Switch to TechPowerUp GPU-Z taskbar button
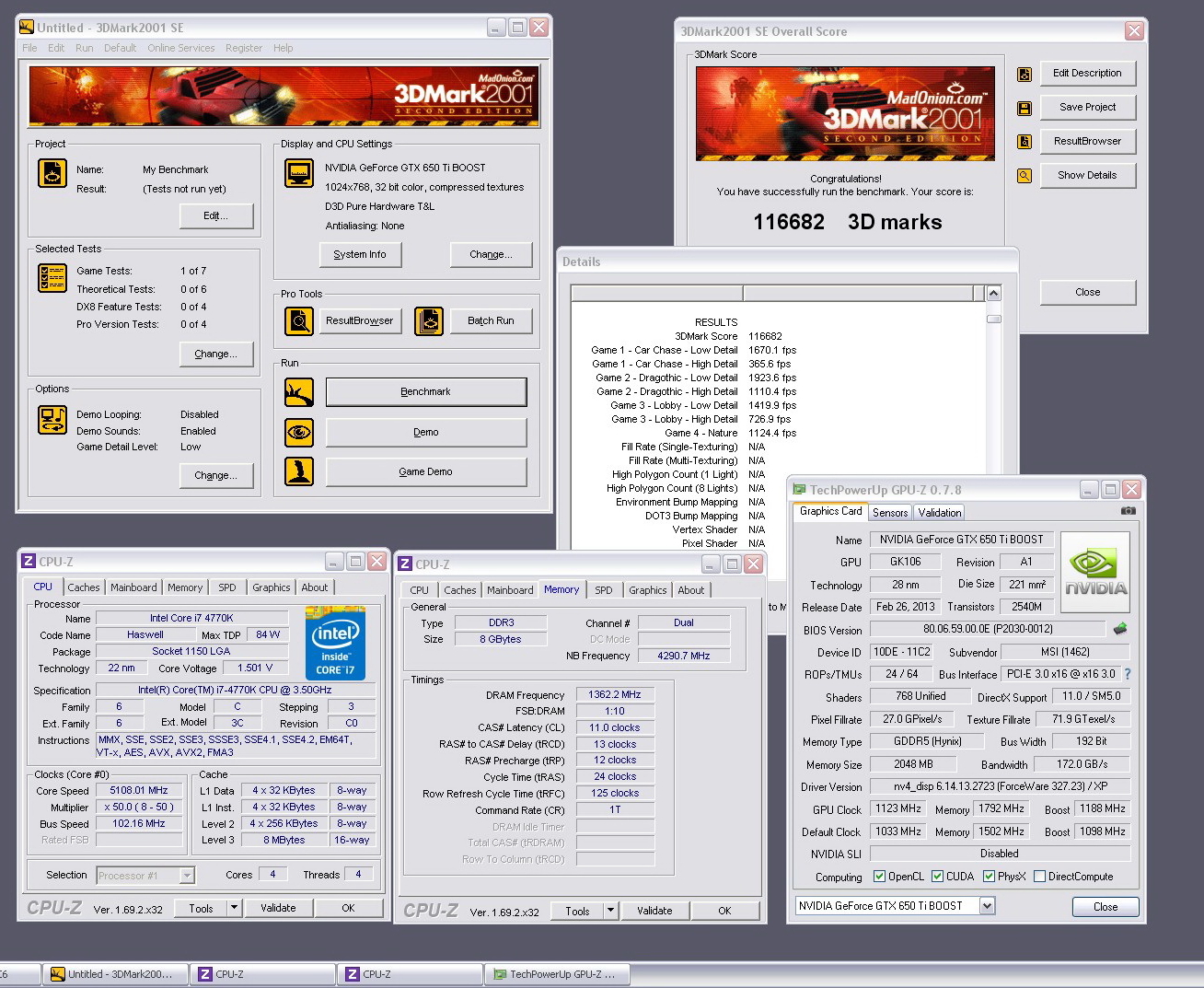1204x988 pixels. [556, 974]
